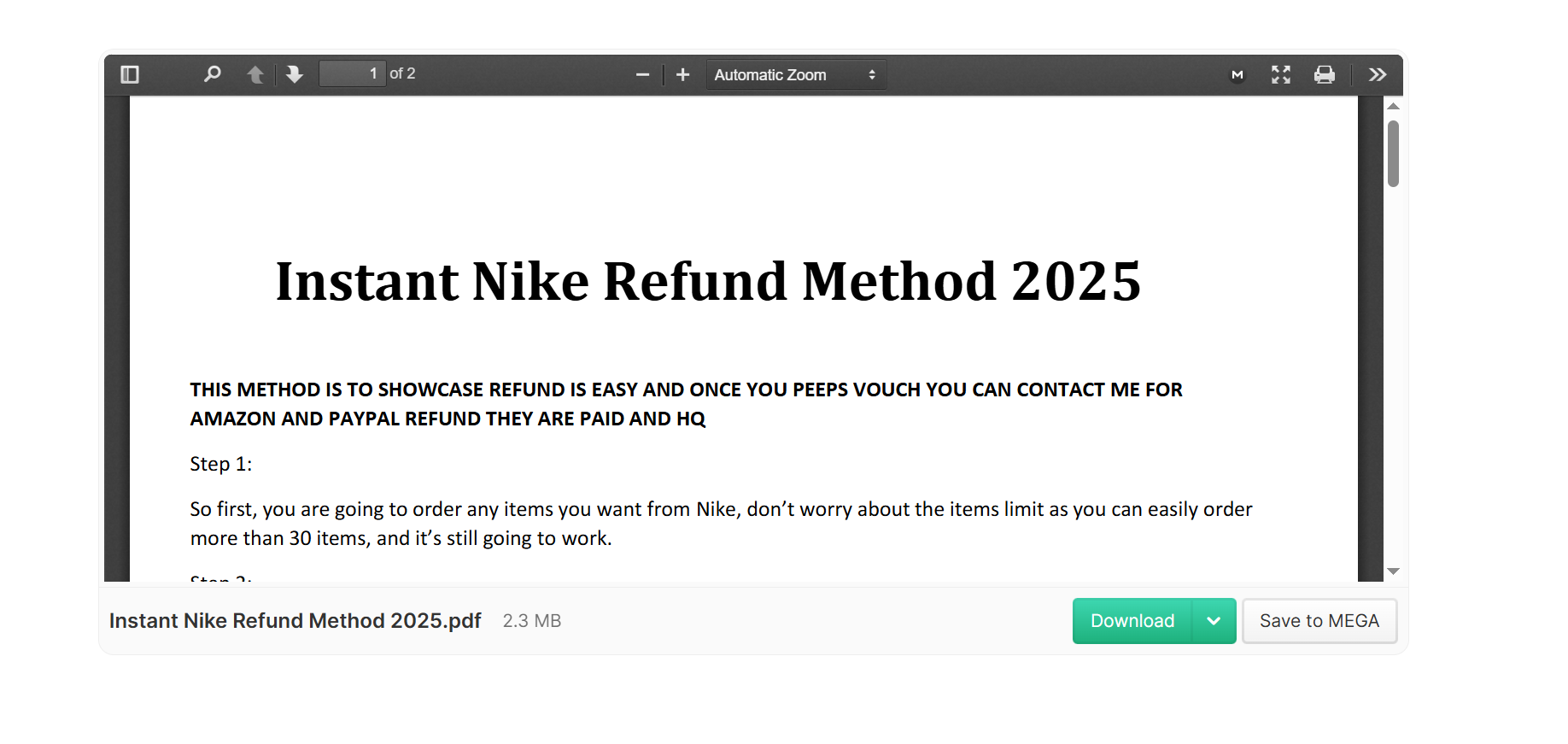The width and height of the screenshot is (1568, 744).
Task: Click Save to MEGA button
Action: point(1319,621)
